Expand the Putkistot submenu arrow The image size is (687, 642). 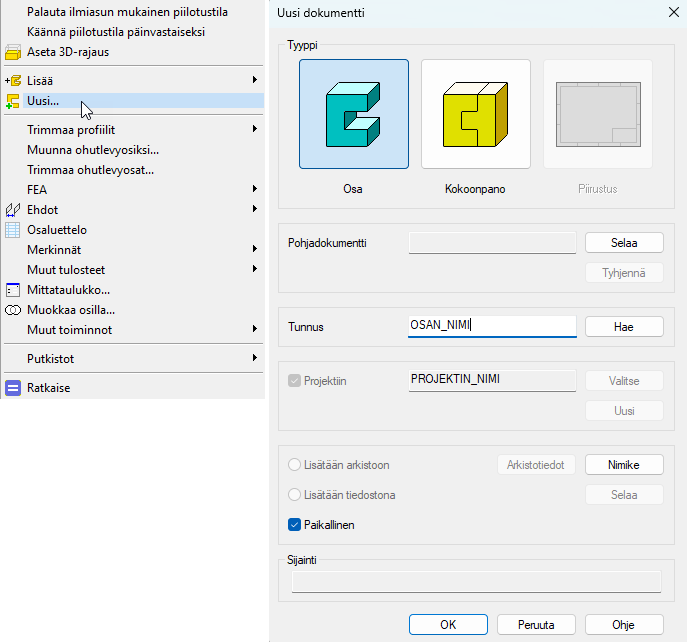point(255,358)
